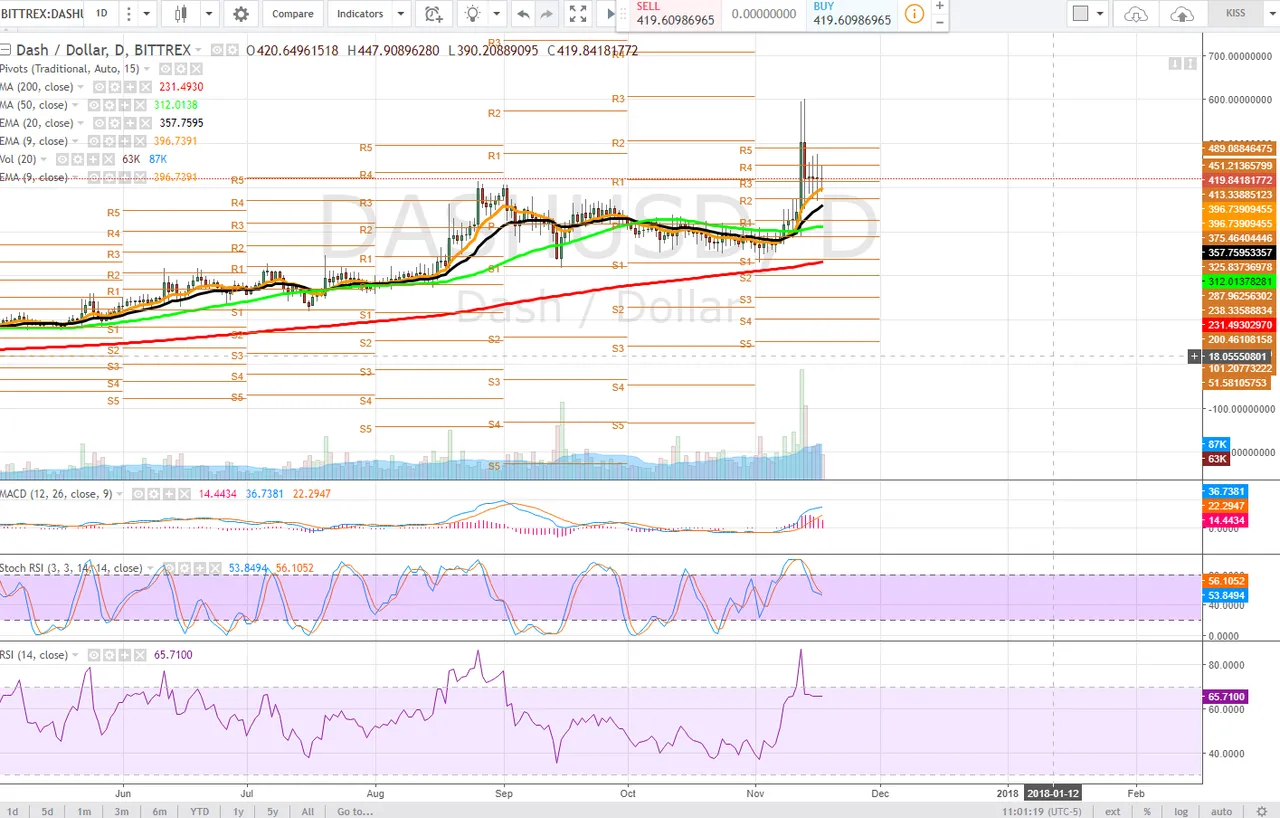
Task: Open the ideas lightbulb dropdown arrow
Action: tap(497, 14)
